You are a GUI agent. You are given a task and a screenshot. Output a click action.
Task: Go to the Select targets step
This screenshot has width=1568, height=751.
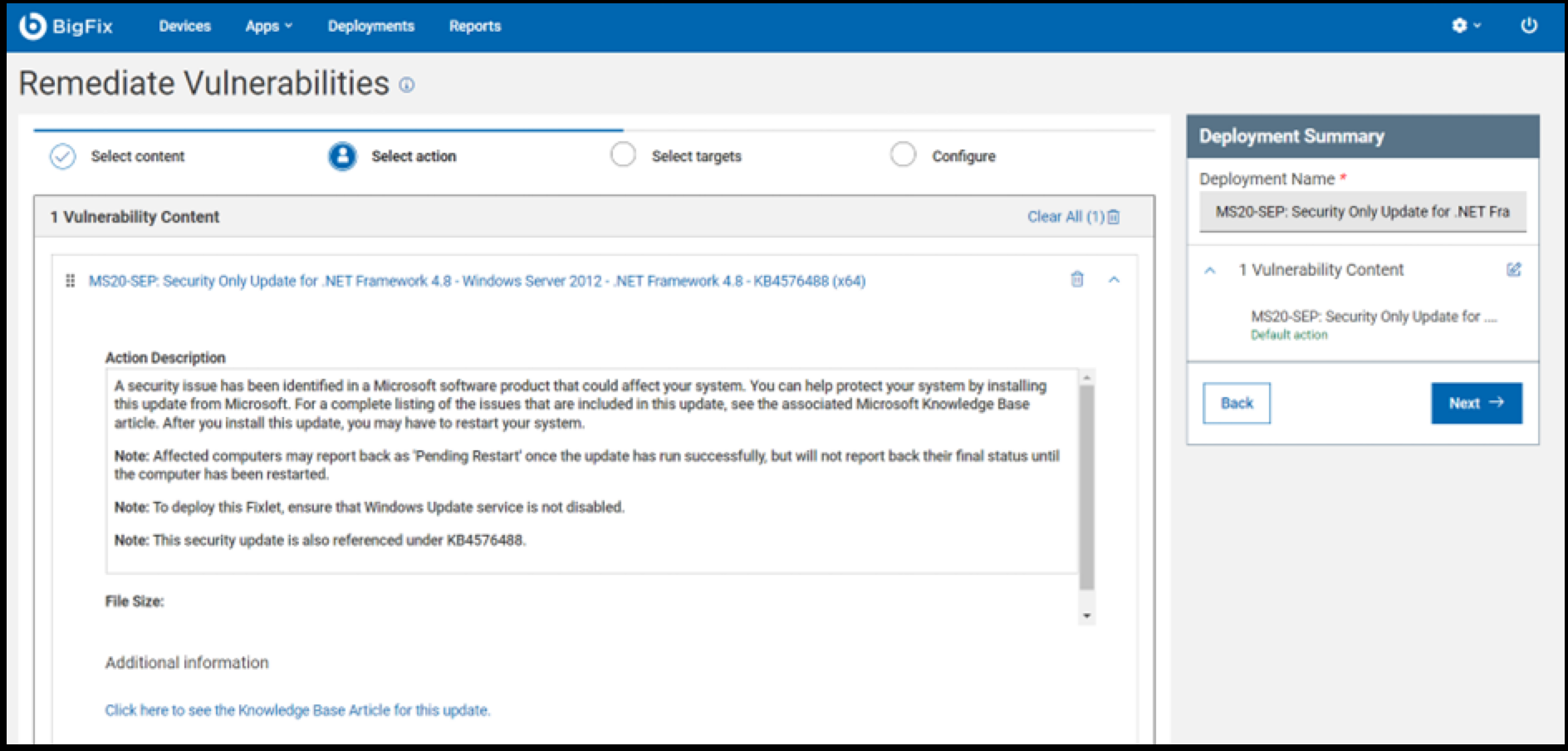click(697, 156)
